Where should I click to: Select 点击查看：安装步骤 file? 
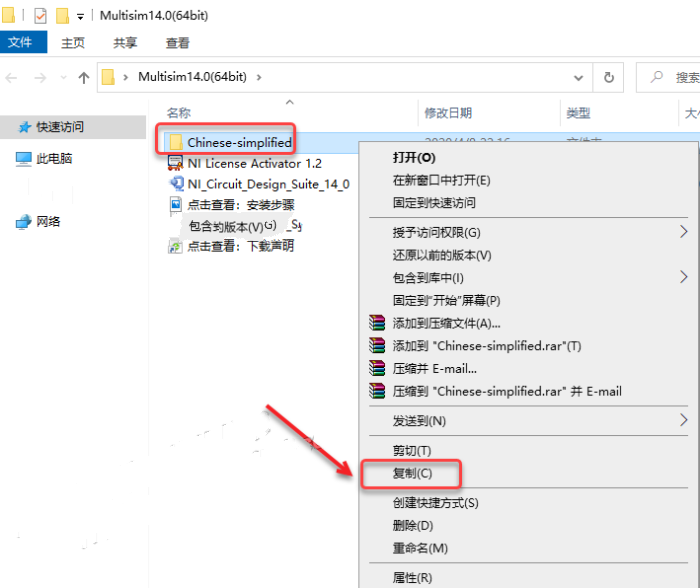coord(241,205)
